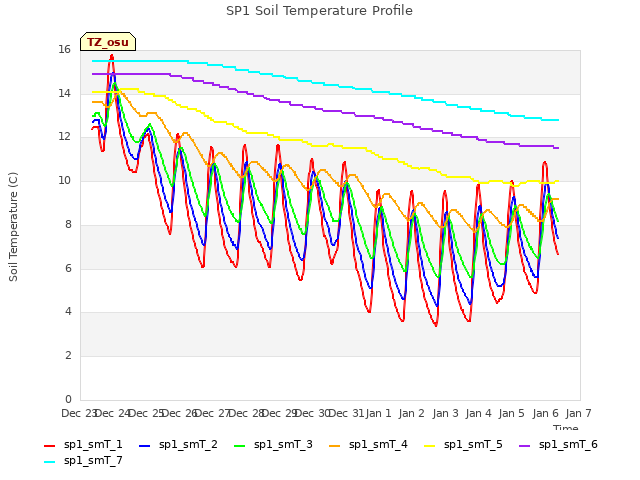This screenshot has width=640, height=480.
Task: Click the chart title SP1 Soil Temperature Profile
Action: [319, 11]
